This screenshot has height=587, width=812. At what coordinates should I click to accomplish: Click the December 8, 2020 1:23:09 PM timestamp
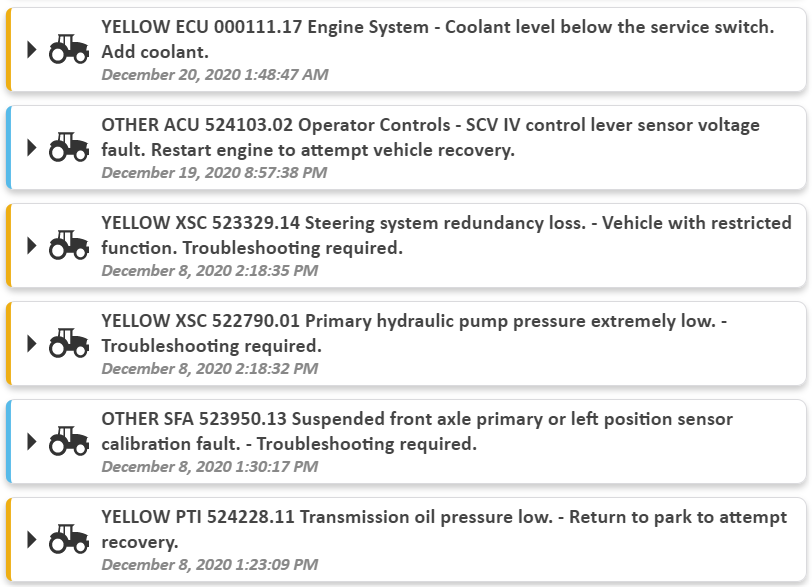[210, 564]
